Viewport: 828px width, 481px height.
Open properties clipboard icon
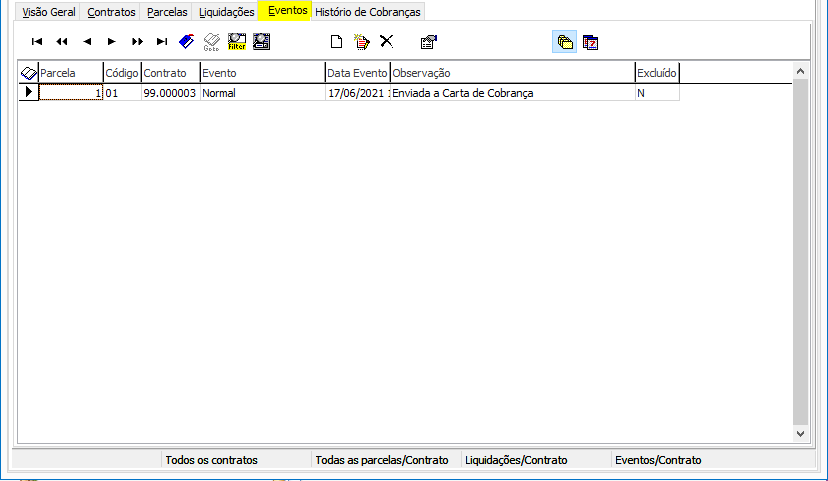(429, 42)
